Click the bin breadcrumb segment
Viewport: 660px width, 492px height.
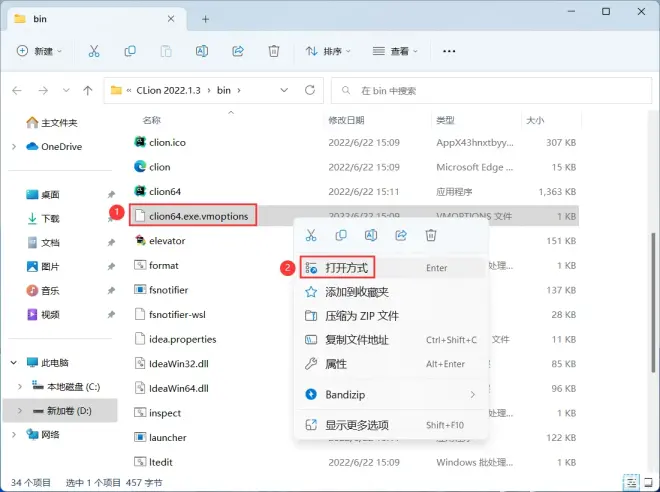pyautogui.click(x=224, y=90)
